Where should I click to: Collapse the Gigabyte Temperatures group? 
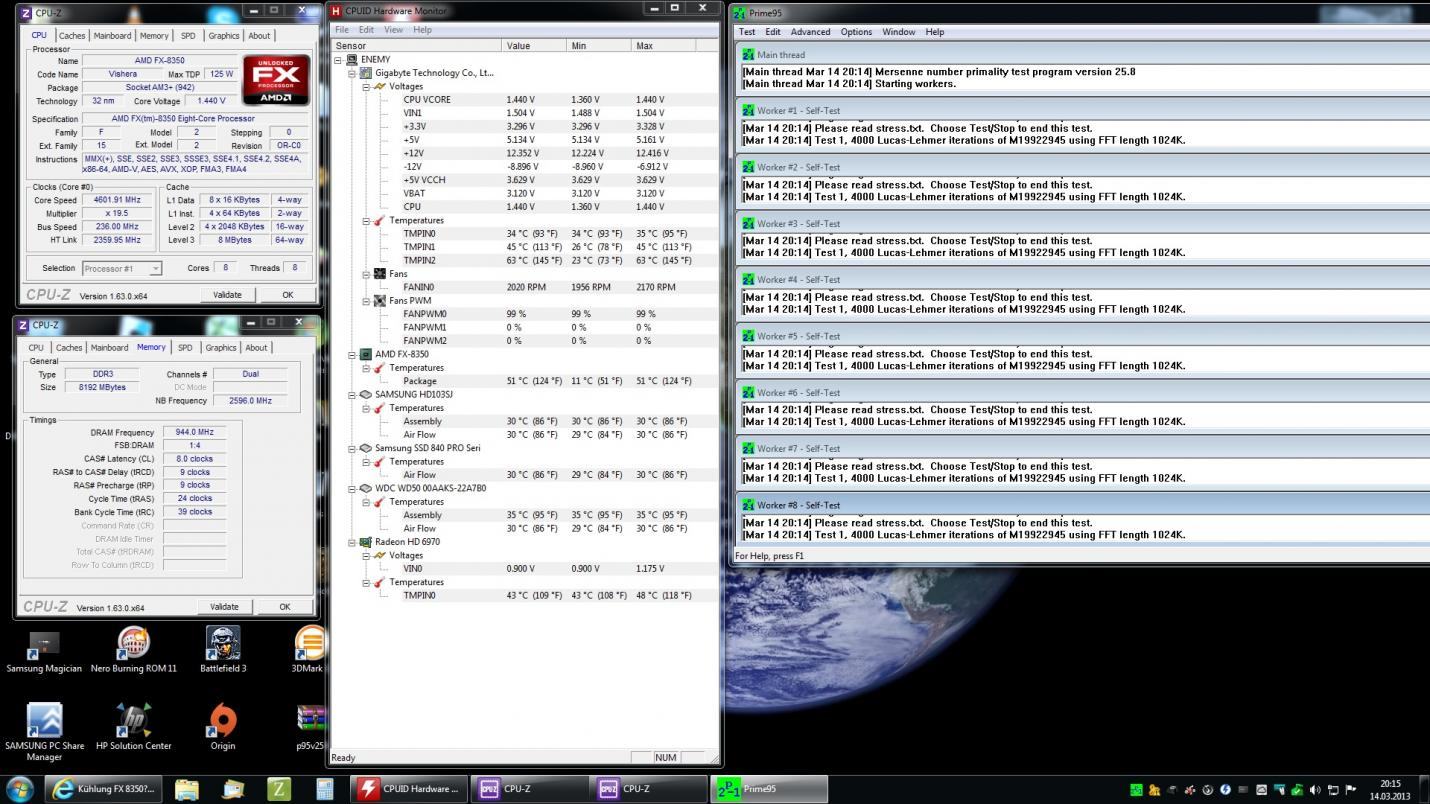366,221
